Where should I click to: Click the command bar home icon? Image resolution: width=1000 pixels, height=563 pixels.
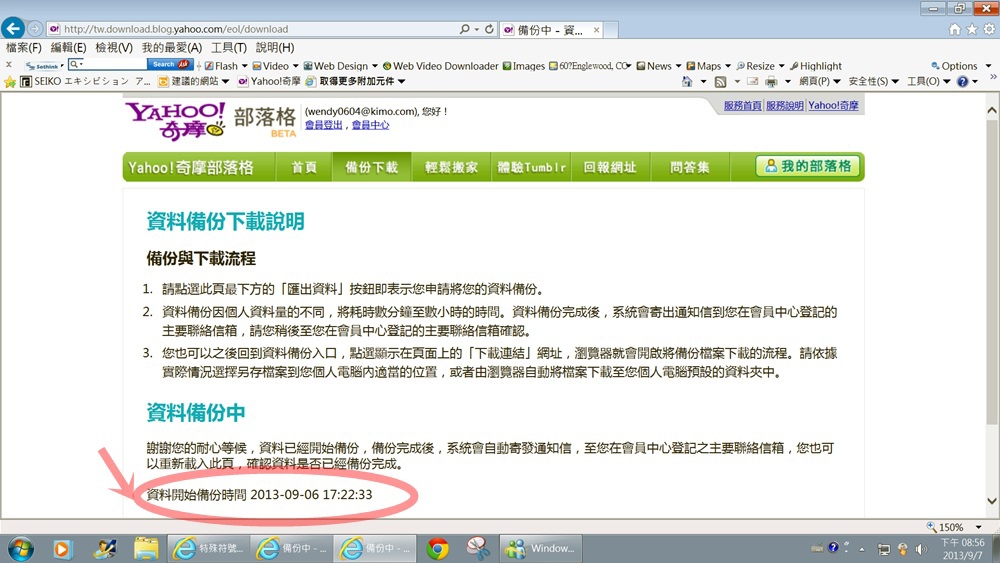[x=687, y=82]
